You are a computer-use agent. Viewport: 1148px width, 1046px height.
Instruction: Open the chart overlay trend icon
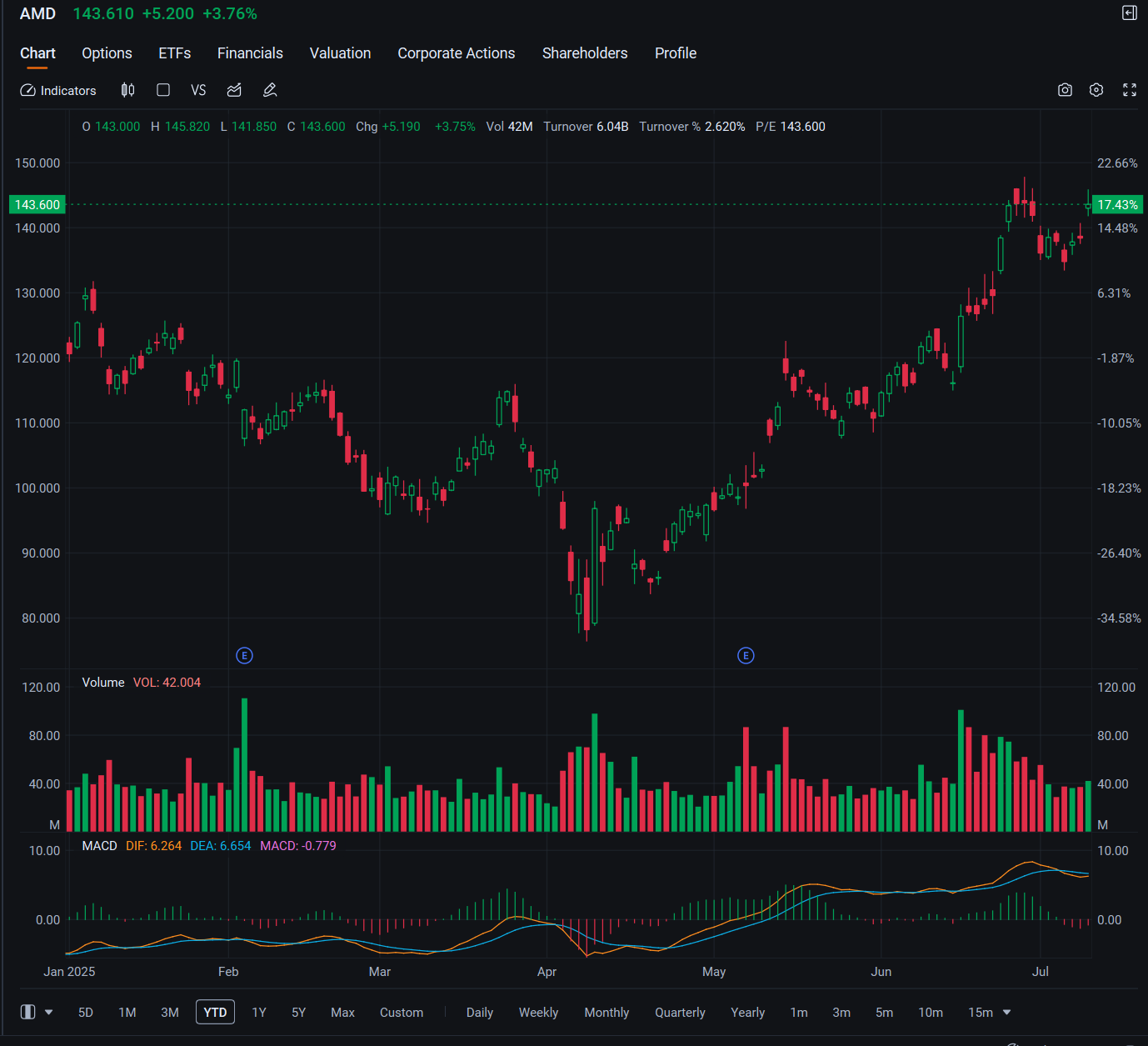tap(234, 90)
